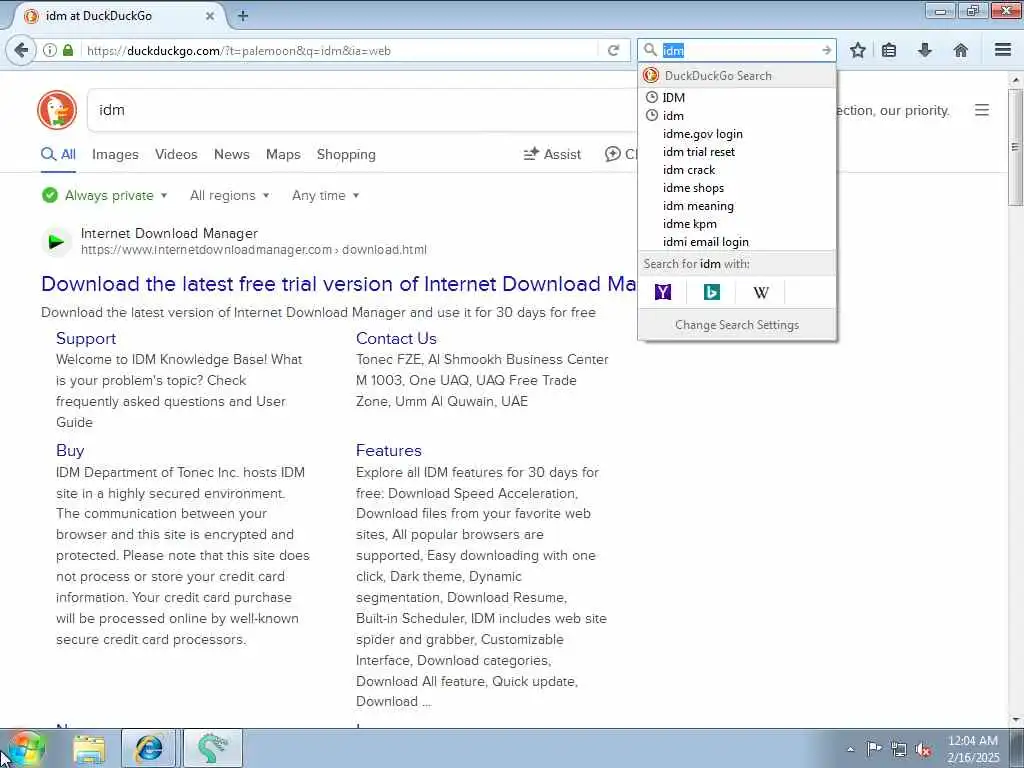Open the Buy sitelink
Image resolution: width=1024 pixels, height=768 pixels.
click(x=70, y=451)
